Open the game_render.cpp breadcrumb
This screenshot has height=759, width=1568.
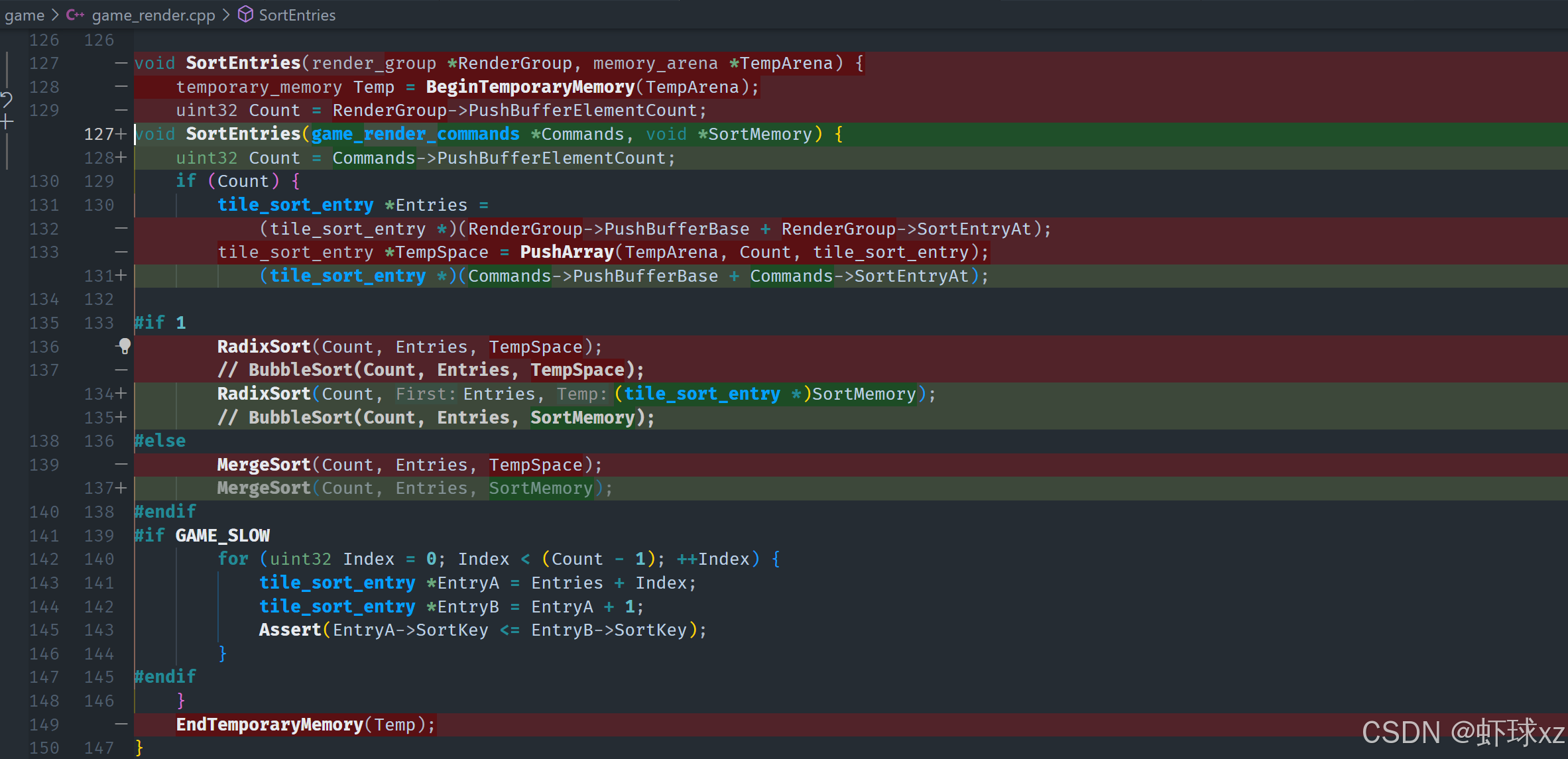[153, 15]
